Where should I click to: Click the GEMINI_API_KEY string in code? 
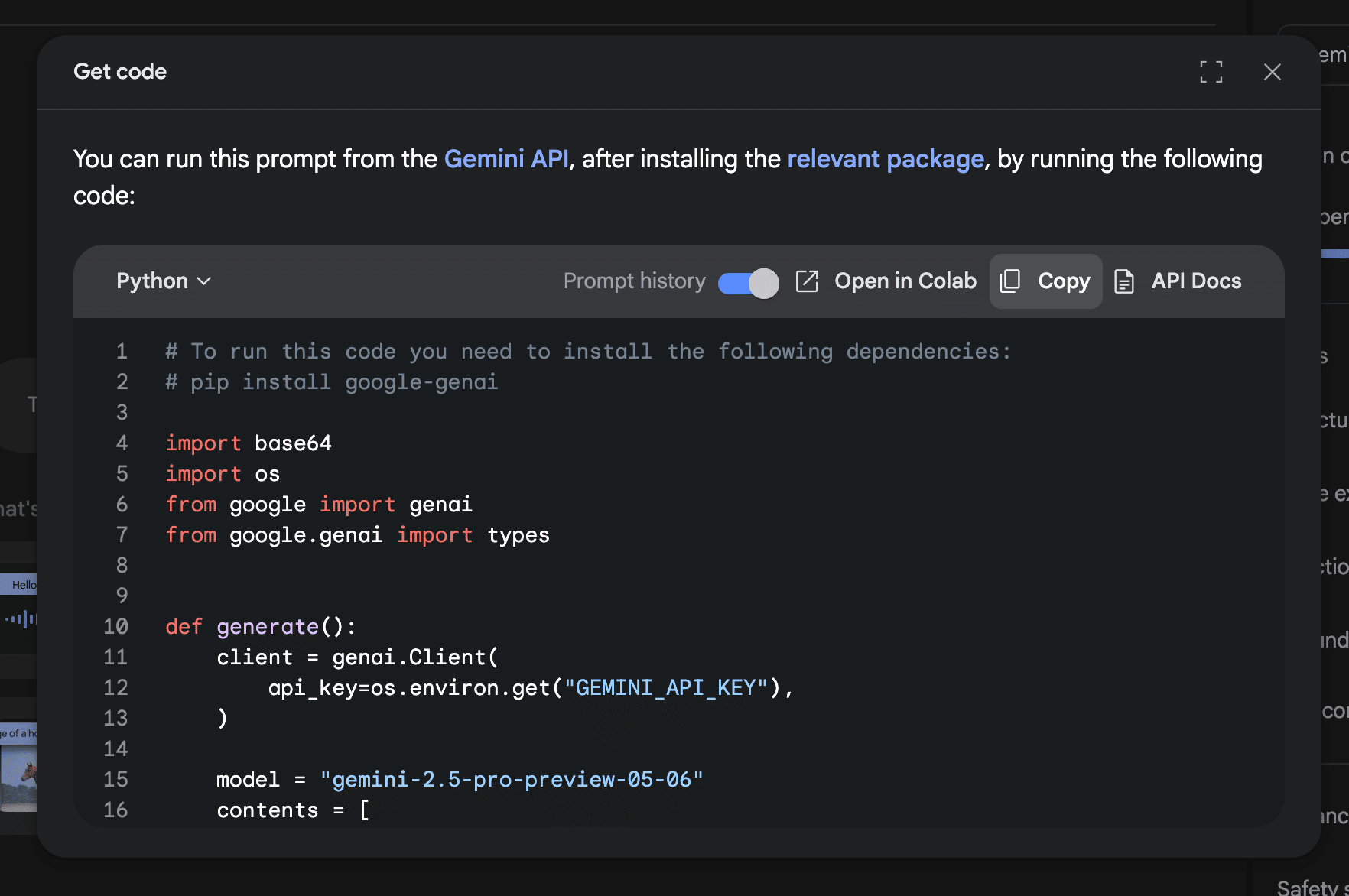665,688
